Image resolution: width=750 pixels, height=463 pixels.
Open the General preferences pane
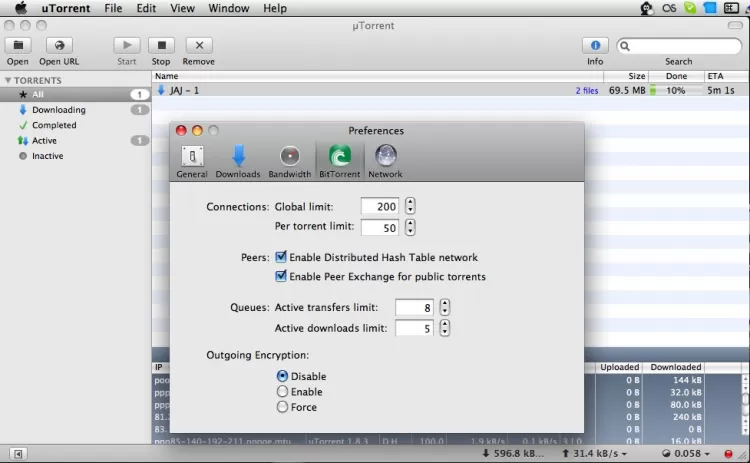tap(192, 162)
